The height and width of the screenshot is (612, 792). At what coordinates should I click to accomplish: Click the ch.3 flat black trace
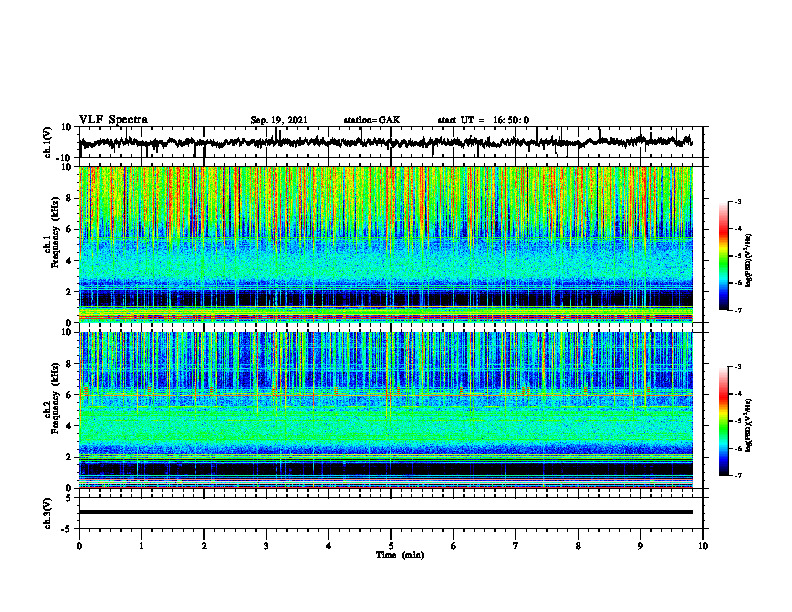386,512
